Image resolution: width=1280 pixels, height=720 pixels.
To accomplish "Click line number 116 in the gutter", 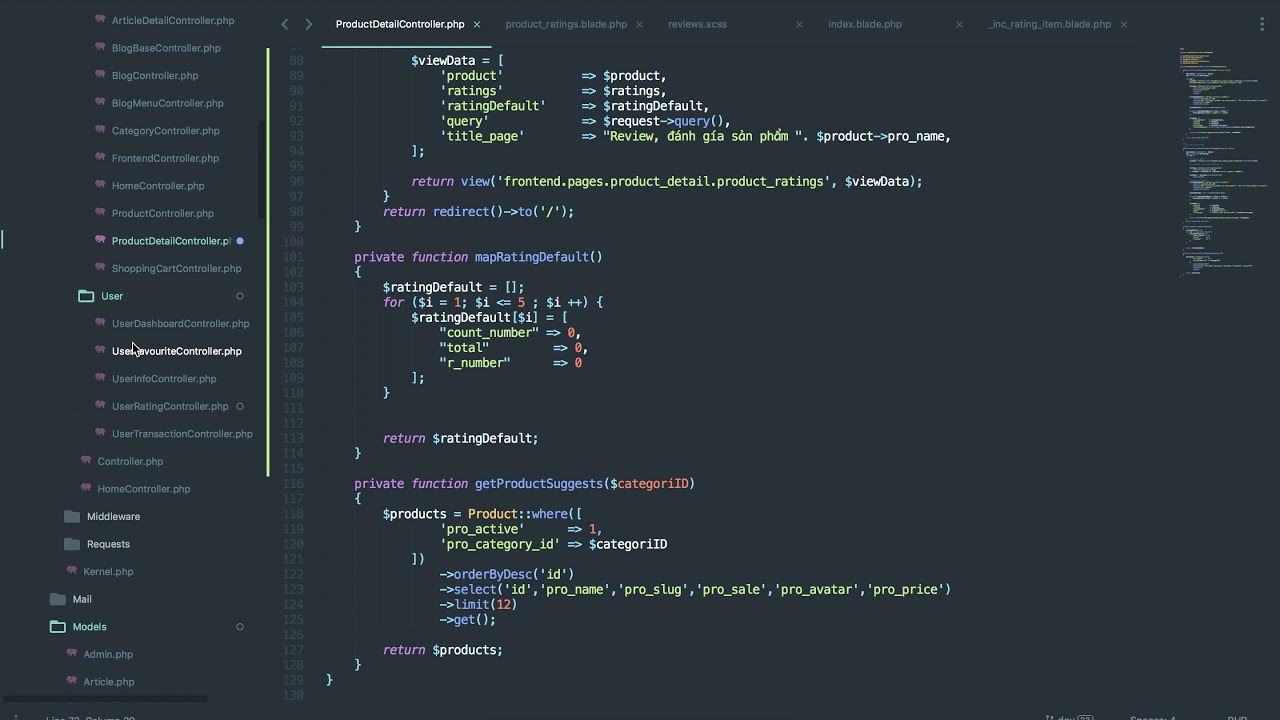I will click(293, 483).
